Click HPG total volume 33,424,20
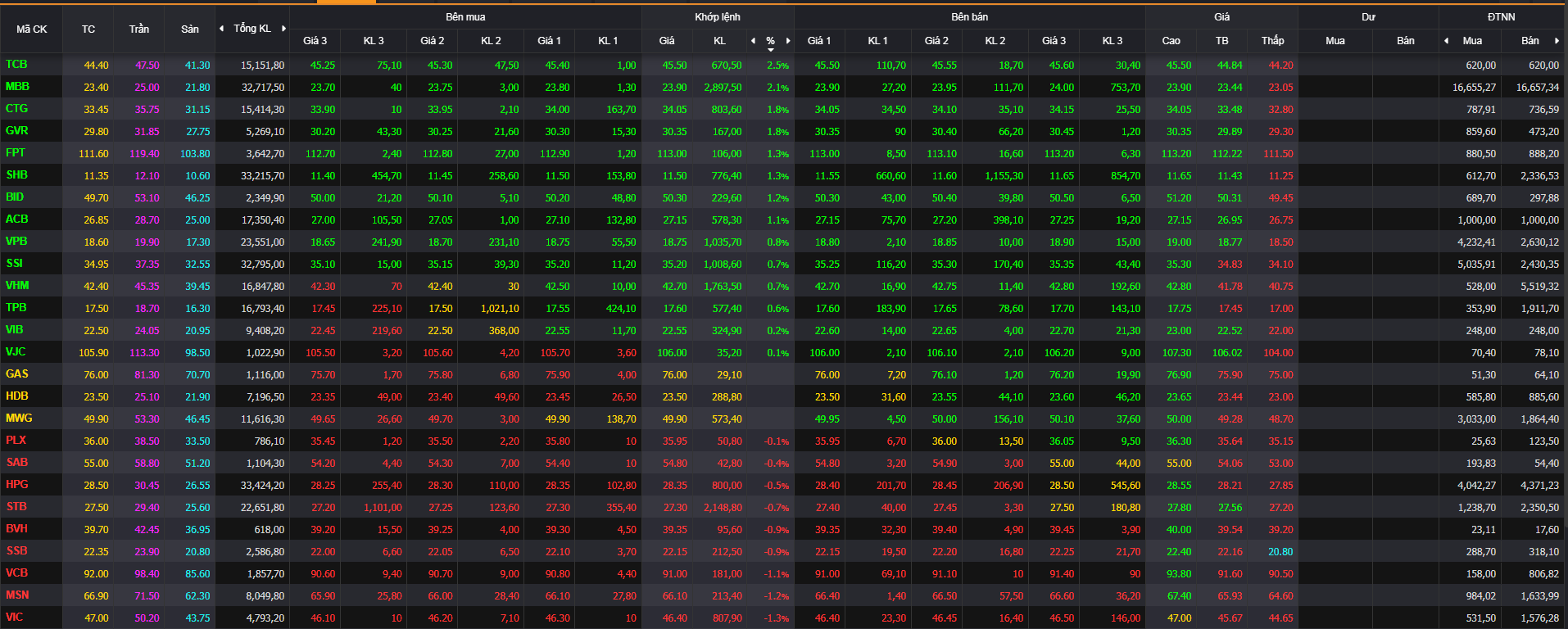 pyautogui.click(x=263, y=486)
